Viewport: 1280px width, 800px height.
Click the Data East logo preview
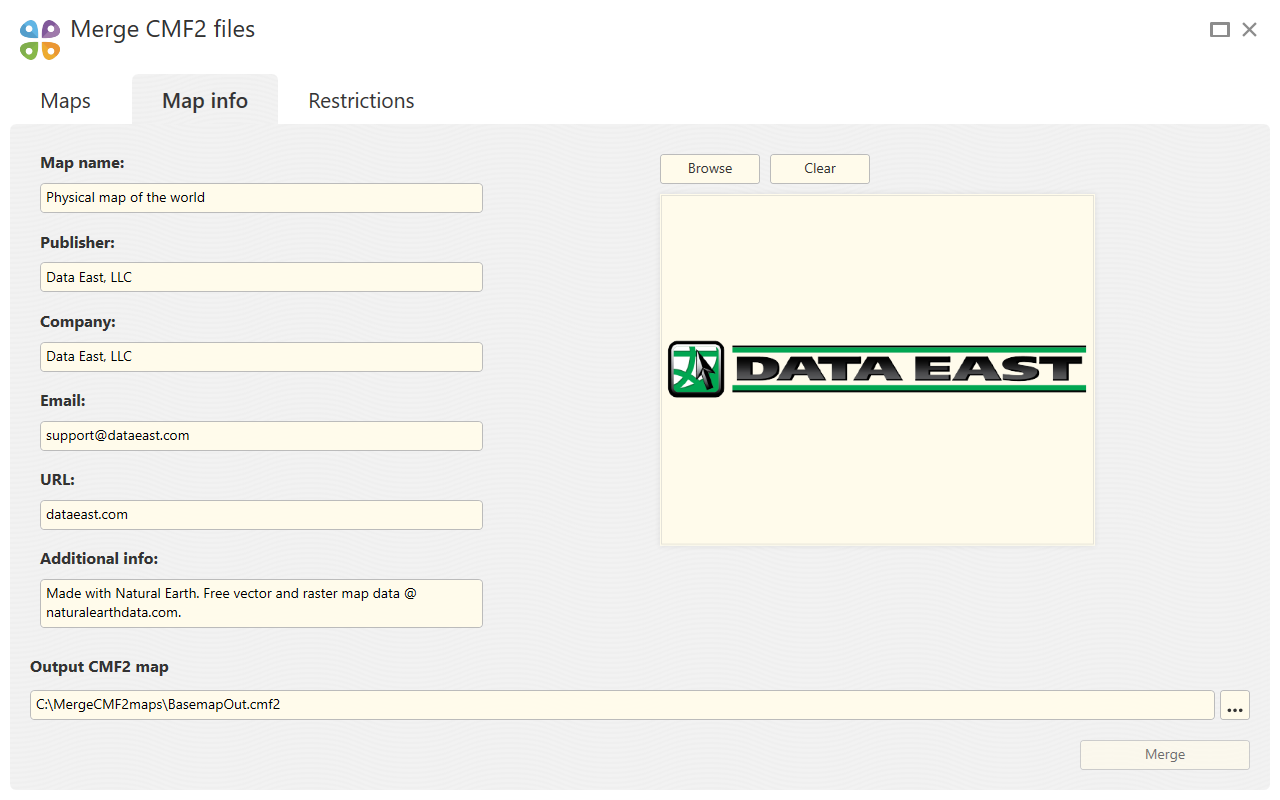[x=877, y=370]
